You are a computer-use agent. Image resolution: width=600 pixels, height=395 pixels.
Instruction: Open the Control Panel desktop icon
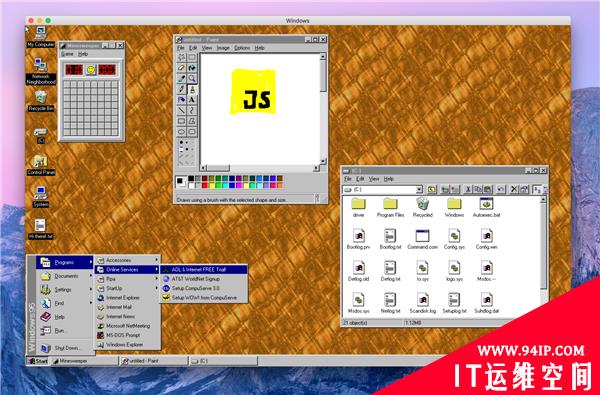click(41, 165)
